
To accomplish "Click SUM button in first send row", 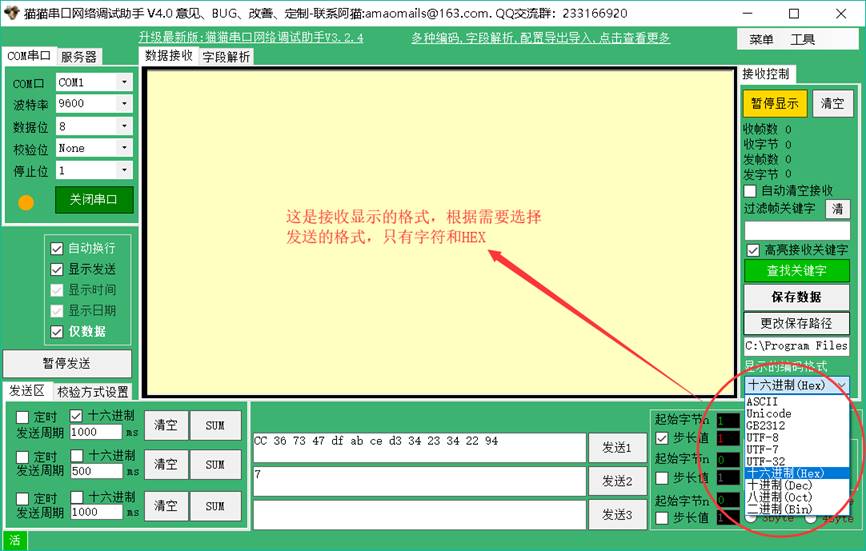I will click(x=215, y=425).
